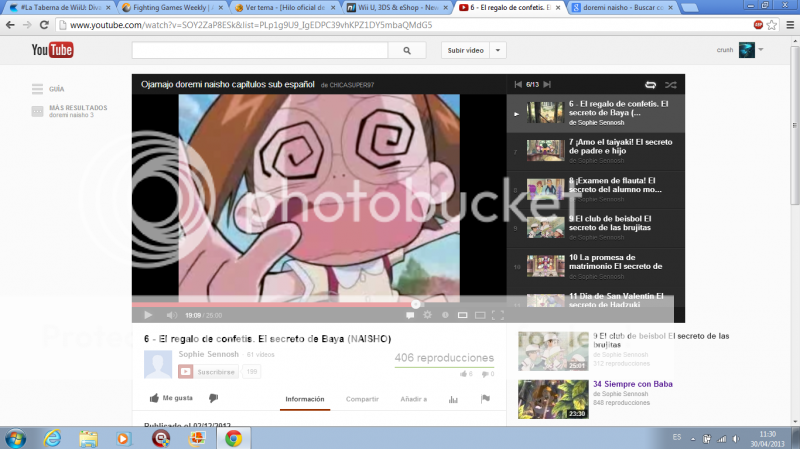This screenshot has width=800, height=449.
Task: Bookmark page with the star icon
Action: click(x=772, y=24)
